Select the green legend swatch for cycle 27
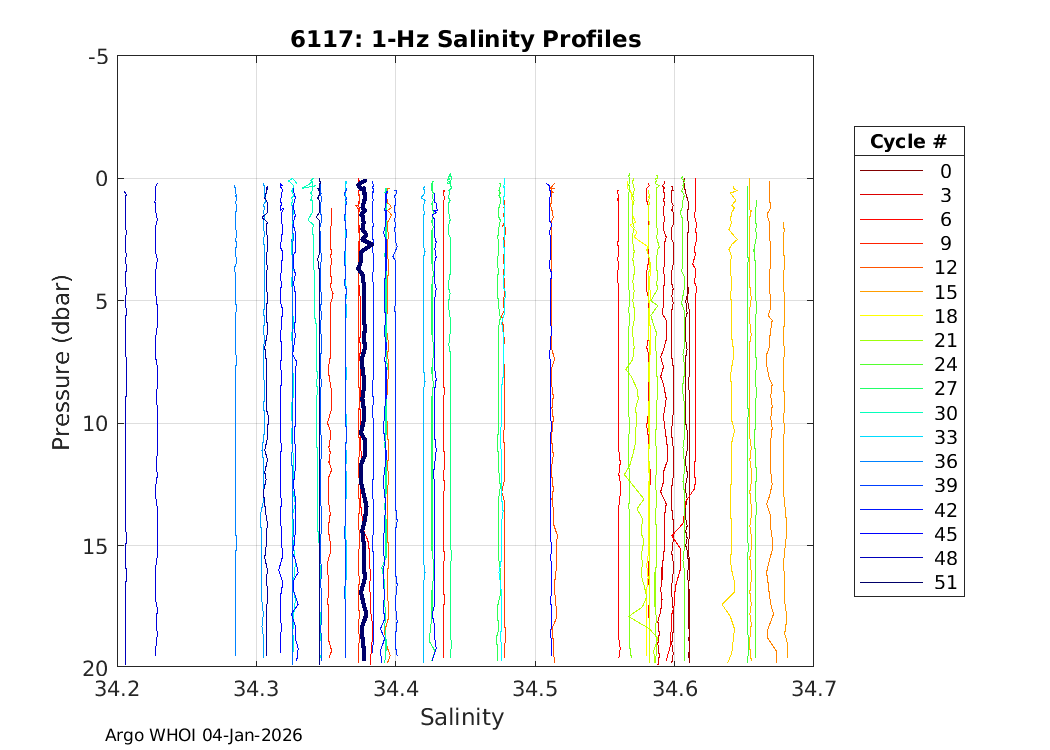The width and height of the screenshot is (1050, 750). pos(890,389)
